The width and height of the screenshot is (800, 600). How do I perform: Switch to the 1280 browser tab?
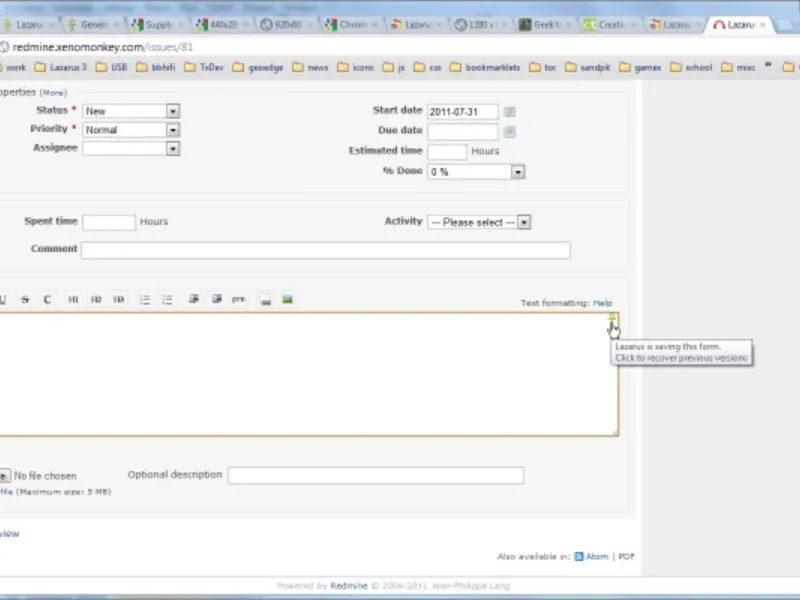[482, 24]
